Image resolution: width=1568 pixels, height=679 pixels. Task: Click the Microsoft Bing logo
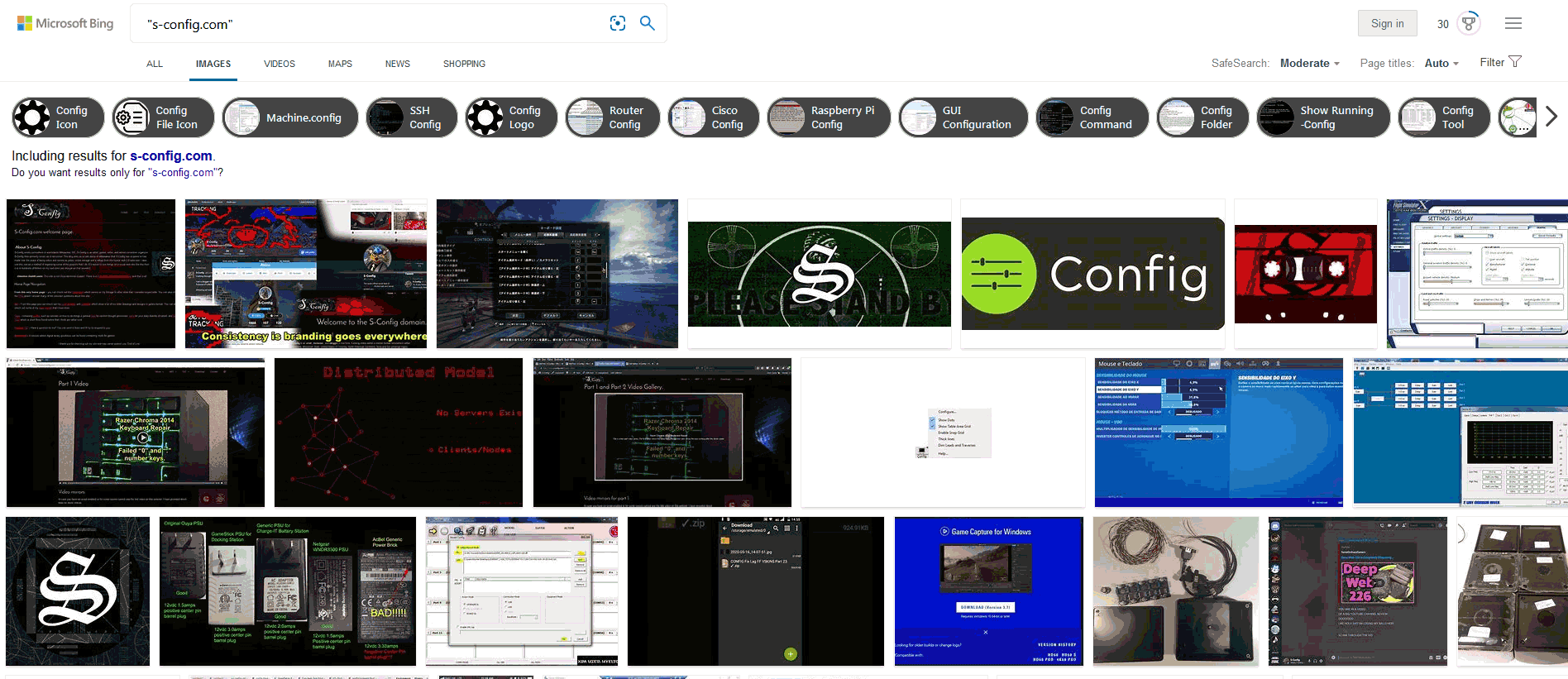(x=65, y=23)
